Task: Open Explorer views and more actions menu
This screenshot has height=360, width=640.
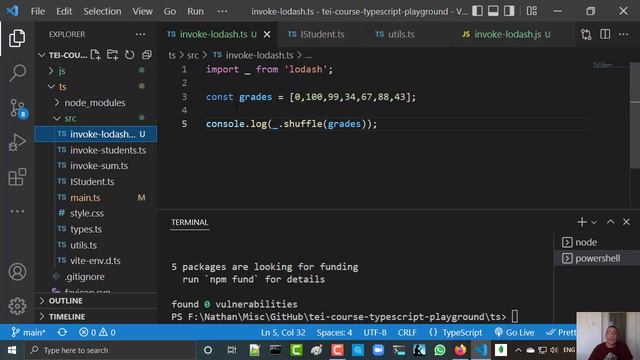Action: pyautogui.click(x=140, y=34)
